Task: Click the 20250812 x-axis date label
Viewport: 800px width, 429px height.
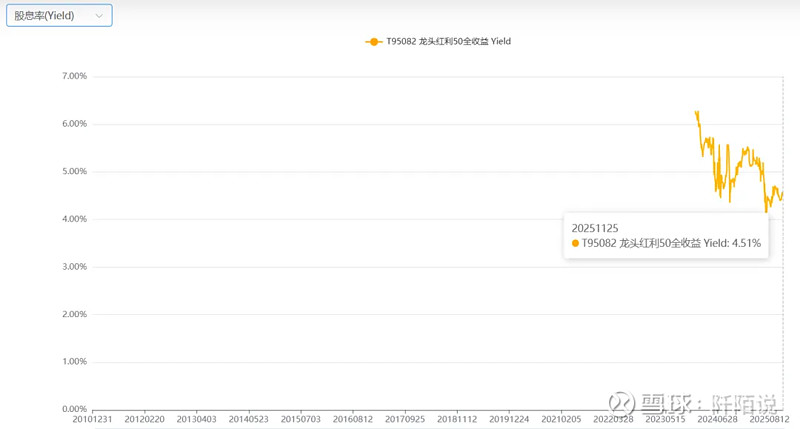Action: [x=768, y=421]
